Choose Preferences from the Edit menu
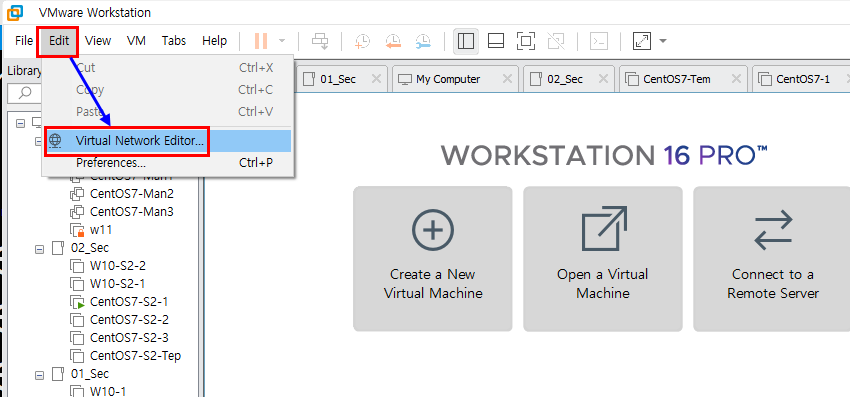Image resolution: width=850 pixels, height=397 pixels. (x=168, y=163)
